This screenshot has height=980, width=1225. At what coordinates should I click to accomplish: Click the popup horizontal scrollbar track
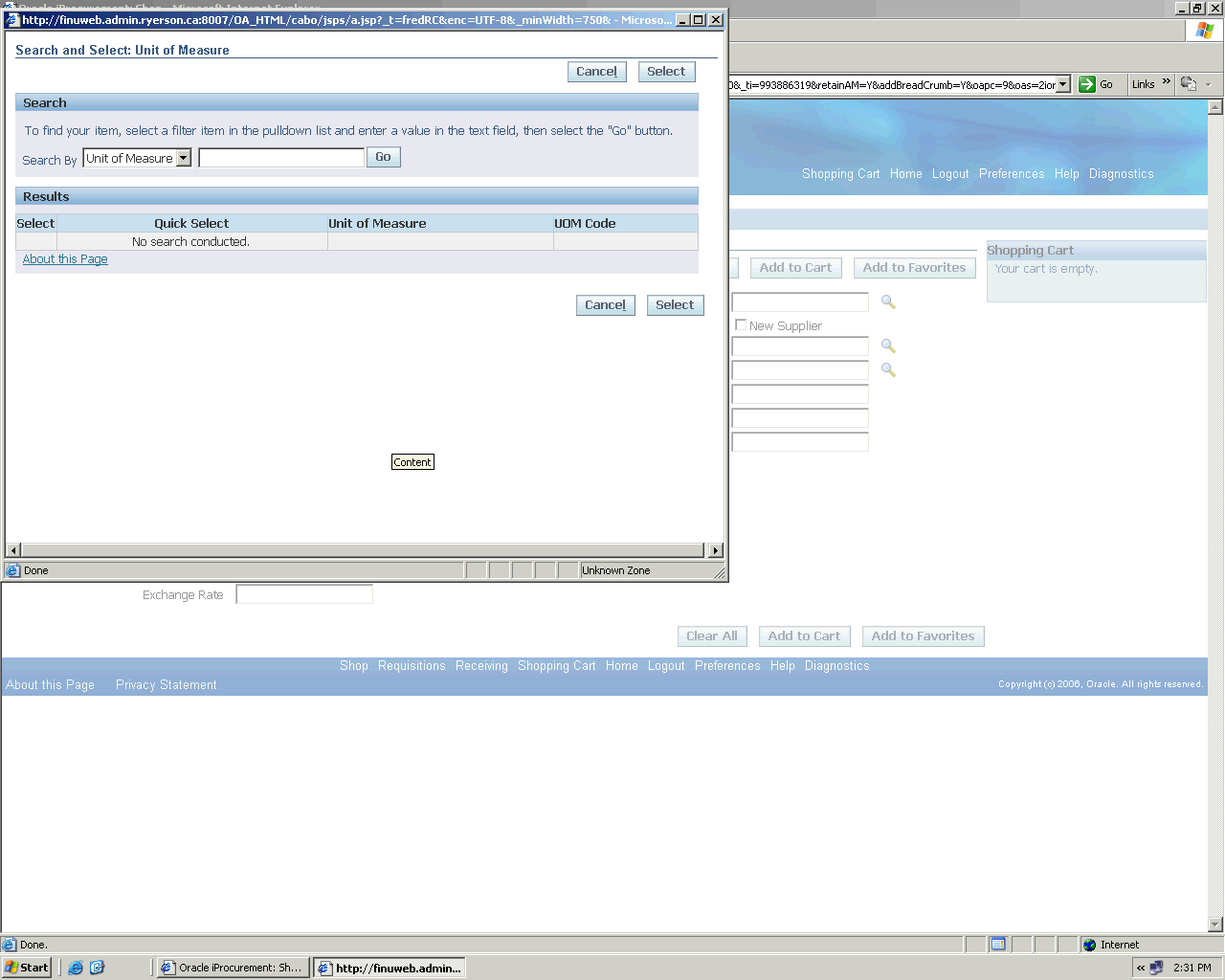(x=364, y=550)
